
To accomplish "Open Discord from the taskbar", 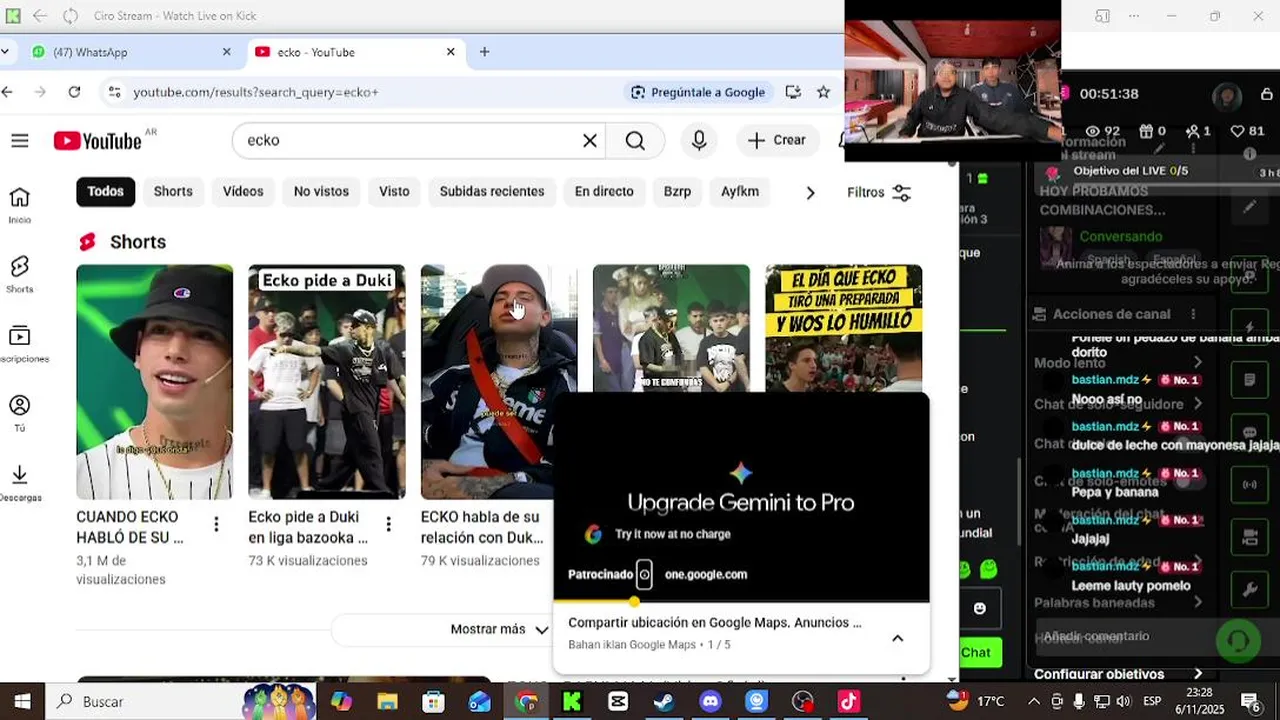I will pos(710,702).
